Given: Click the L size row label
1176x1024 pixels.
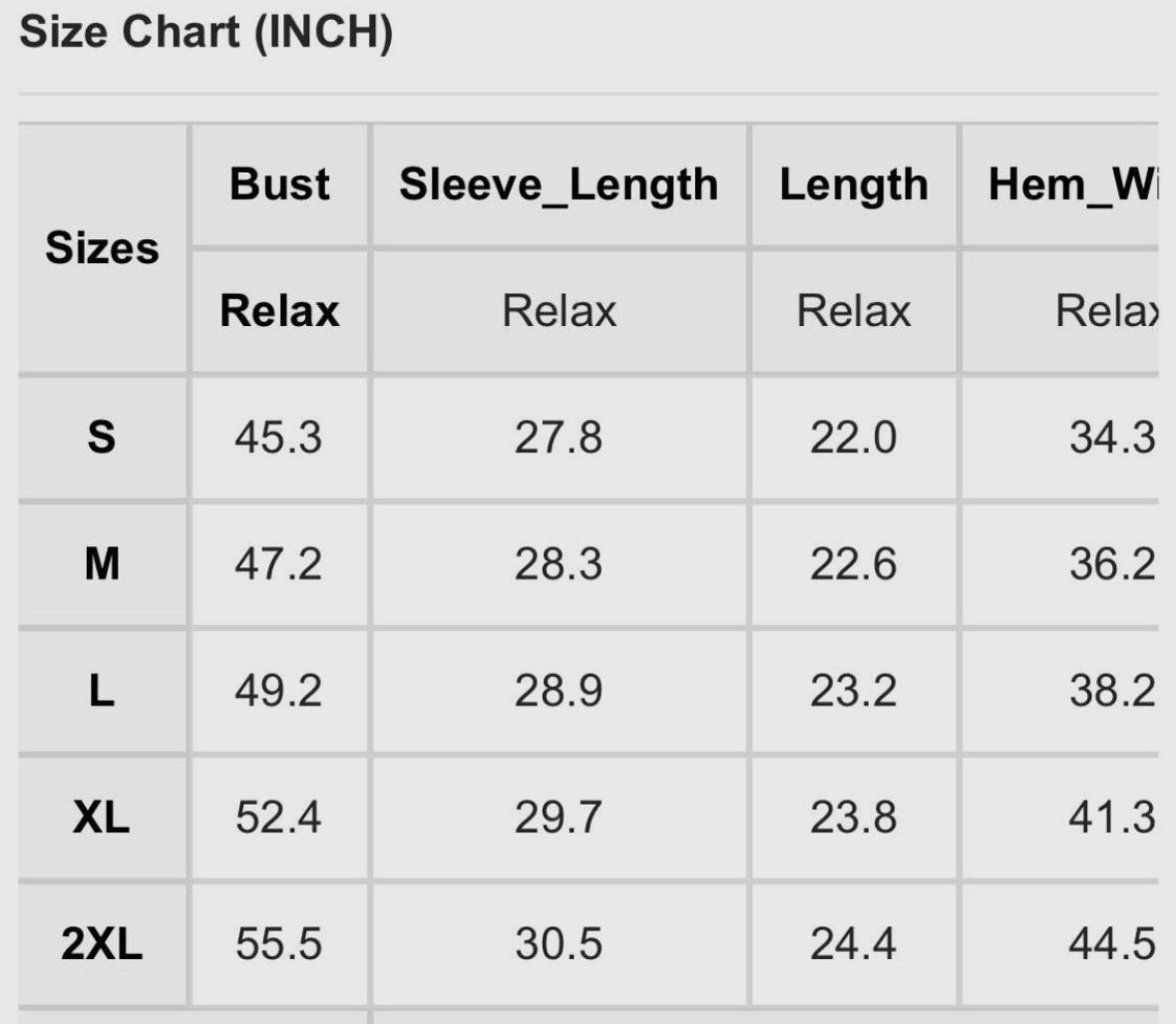Looking at the screenshot, I should point(102,690).
